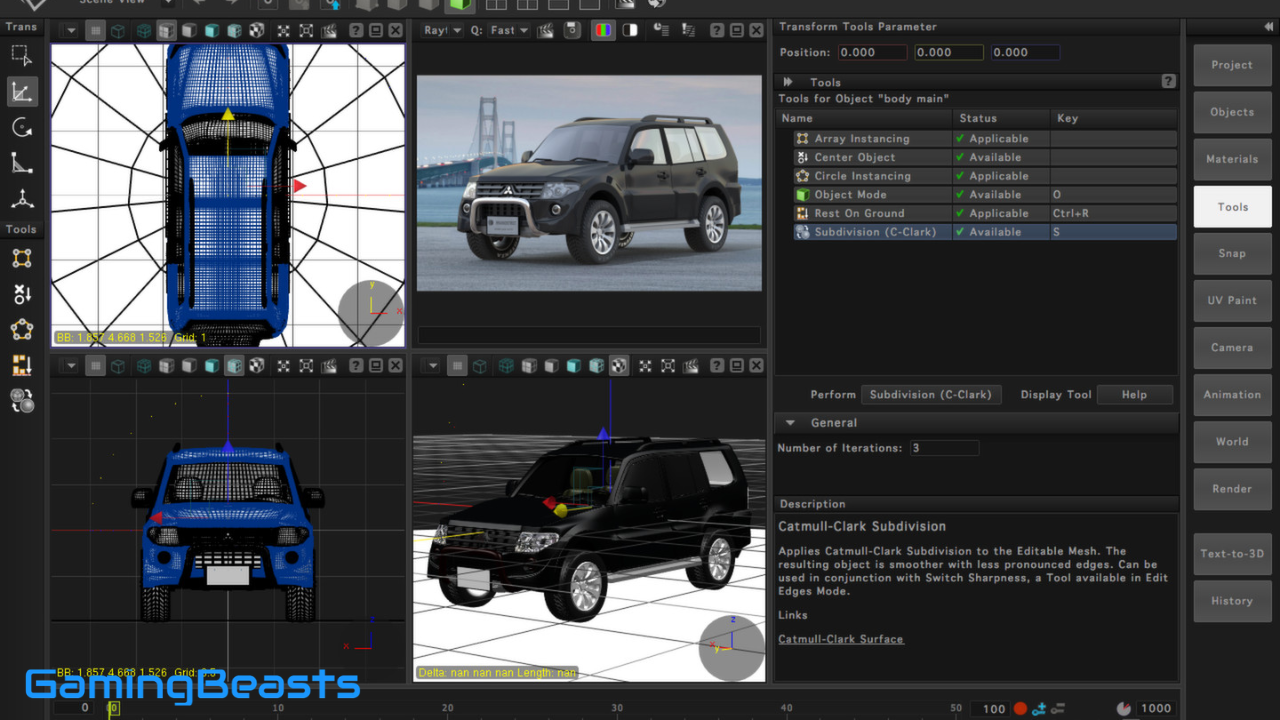The height and width of the screenshot is (720, 1280).
Task: Switch top-left viewport to checkered texture display
Action: coord(256,31)
